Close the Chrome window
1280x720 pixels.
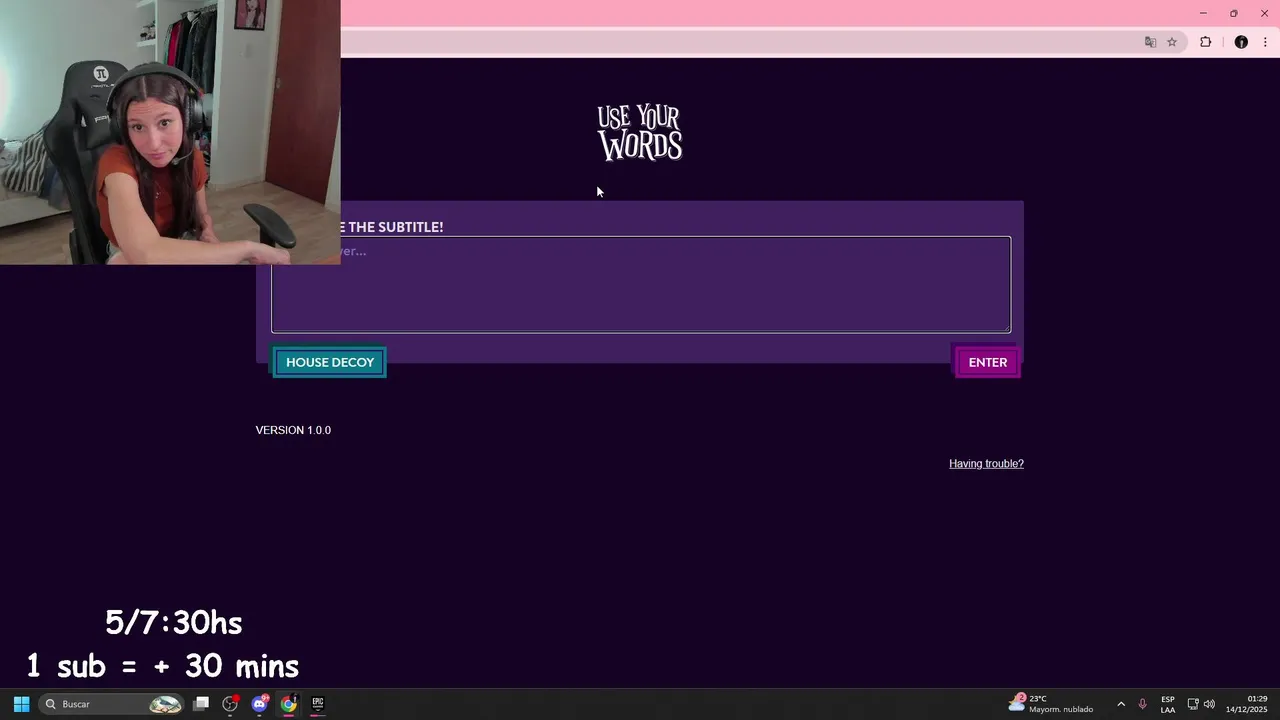point(1264,13)
